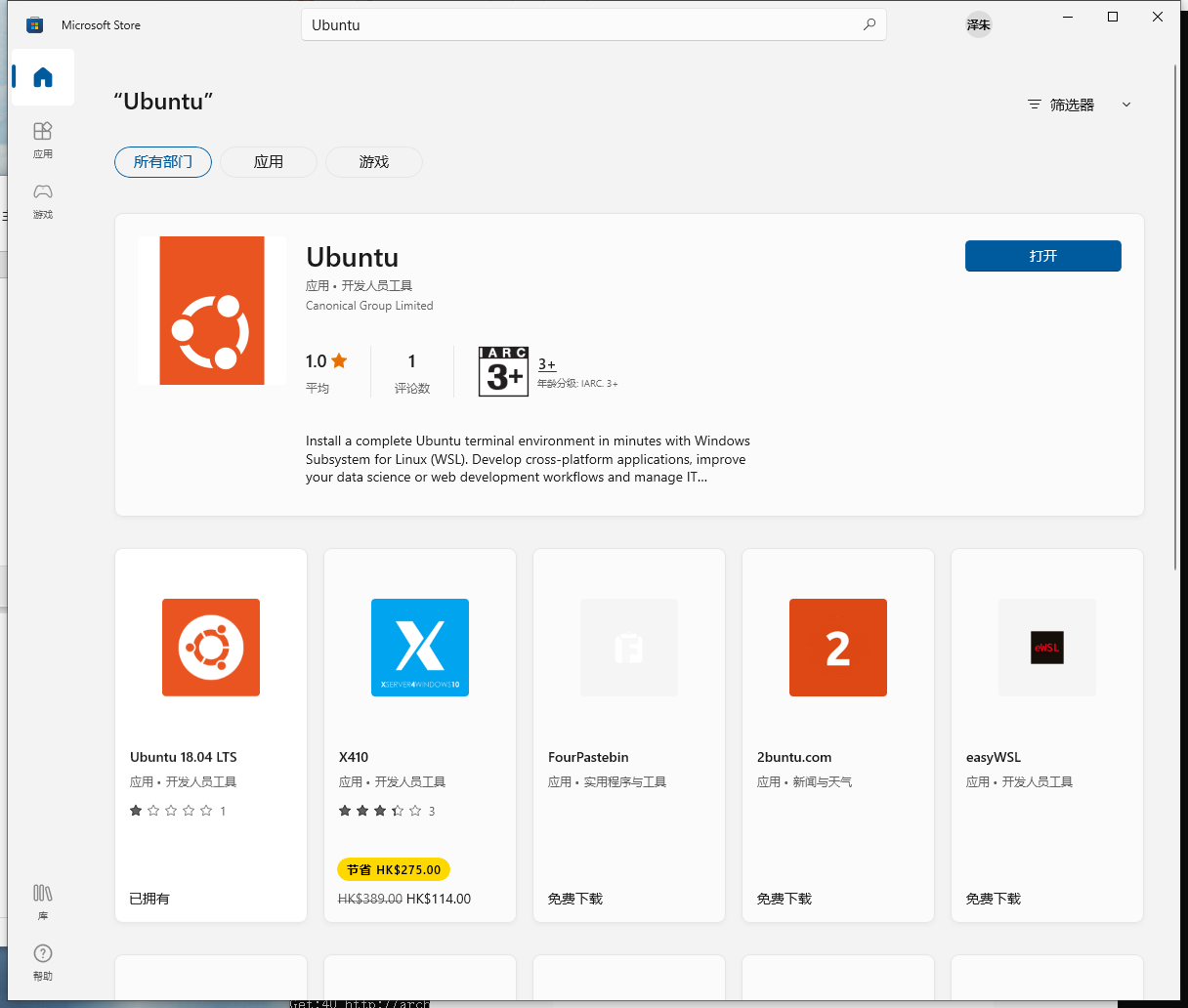1188x1008 pixels.
Task: Click the 2buntu.com title text
Action: (794, 757)
